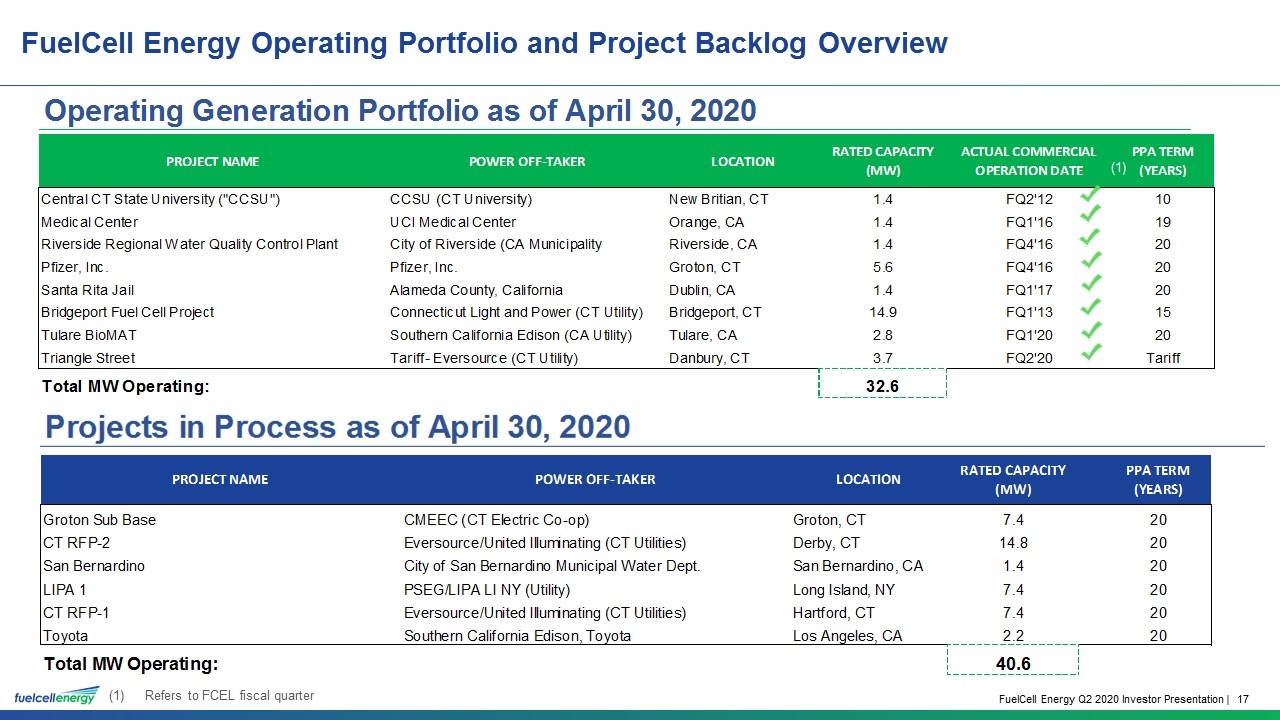Click the checkmark in the Pfizer, Inc. row
This screenshot has height=720, width=1280.
click(1093, 261)
